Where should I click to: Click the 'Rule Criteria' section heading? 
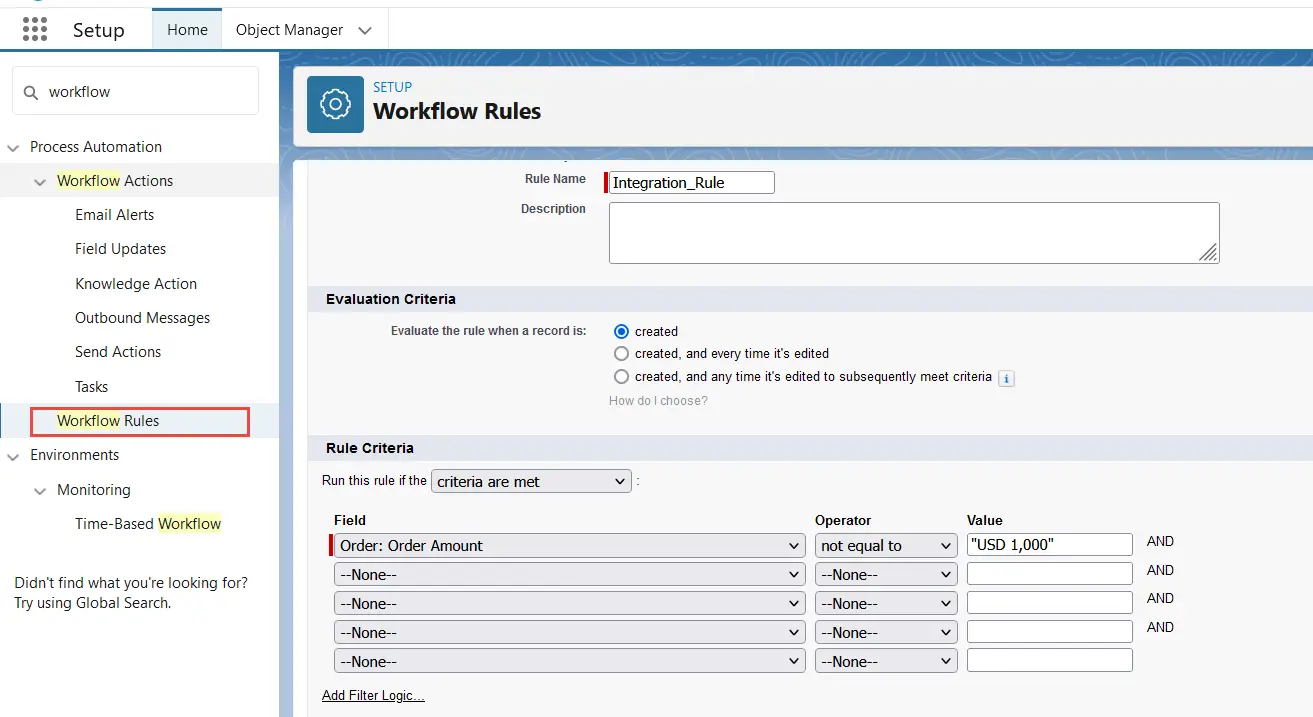[x=370, y=448]
